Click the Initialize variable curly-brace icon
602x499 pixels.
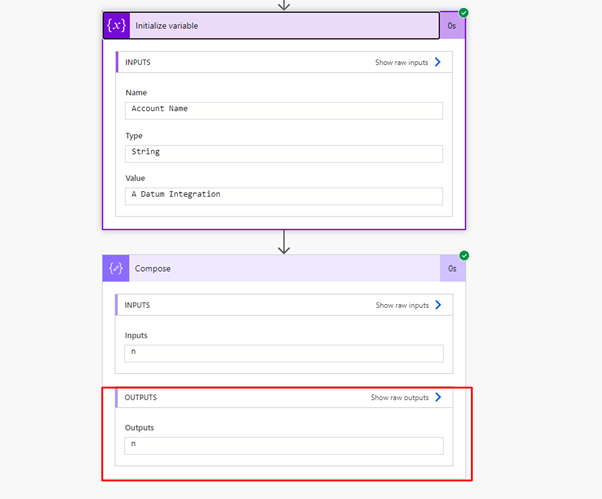point(117,26)
